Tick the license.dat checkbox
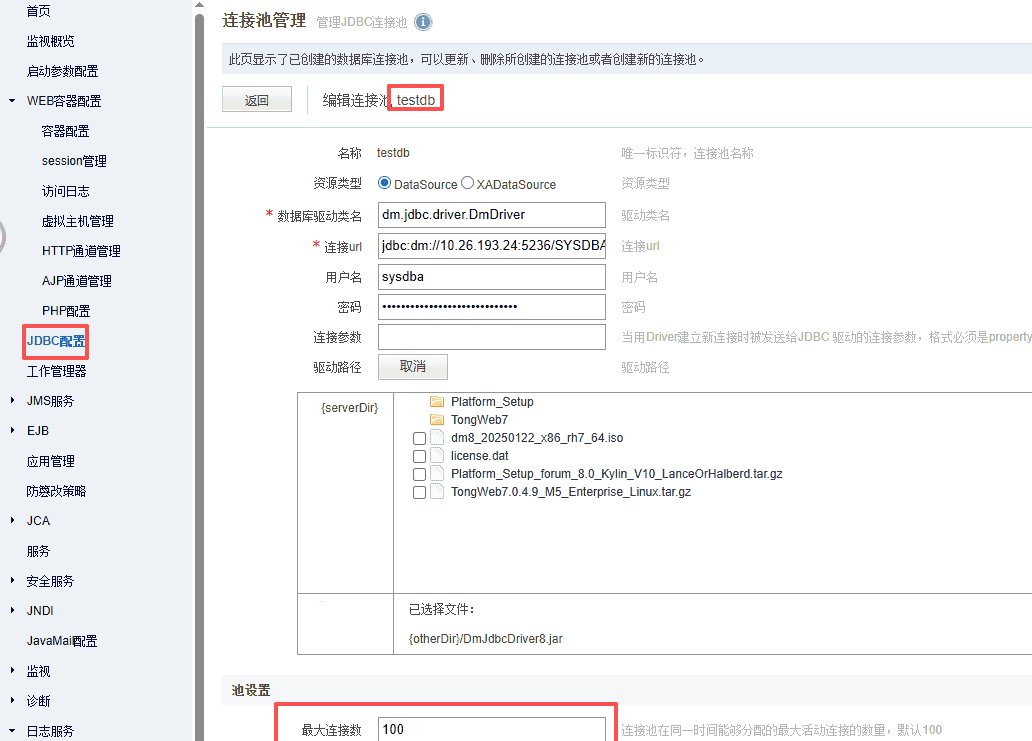Screen dimensions: 1032x741 [419, 457]
